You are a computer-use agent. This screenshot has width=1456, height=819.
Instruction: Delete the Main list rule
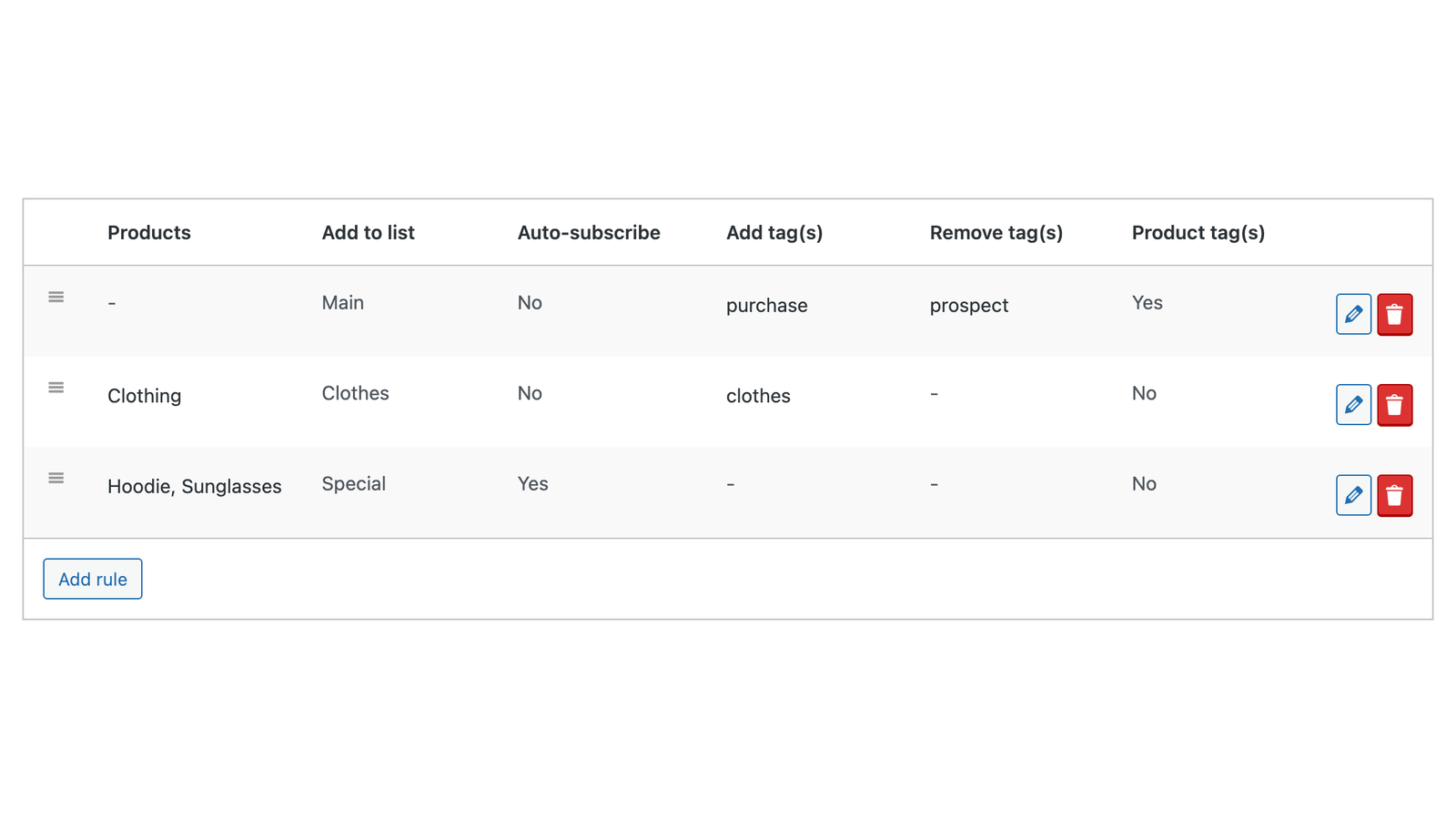pyautogui.click(x=1394, y=314)
